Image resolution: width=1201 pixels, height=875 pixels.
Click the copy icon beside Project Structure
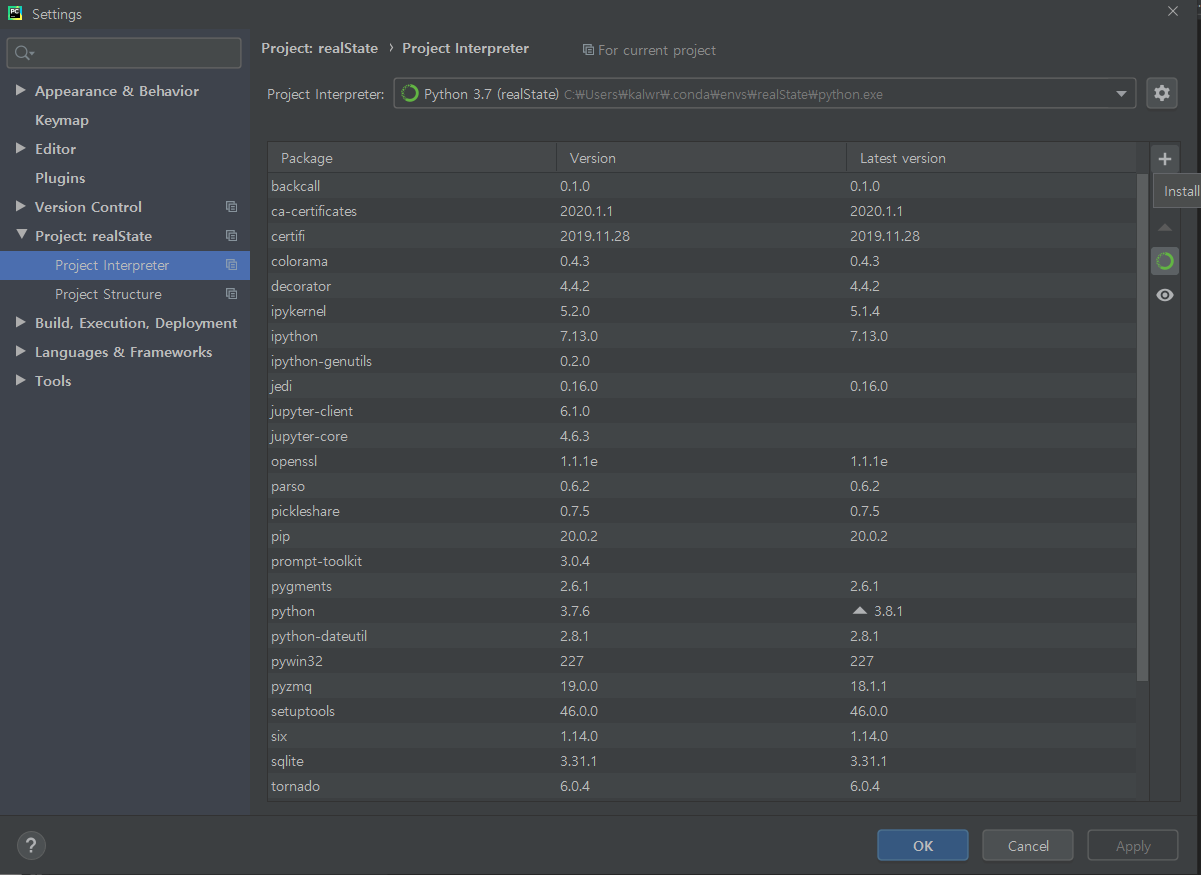point(231,294)
